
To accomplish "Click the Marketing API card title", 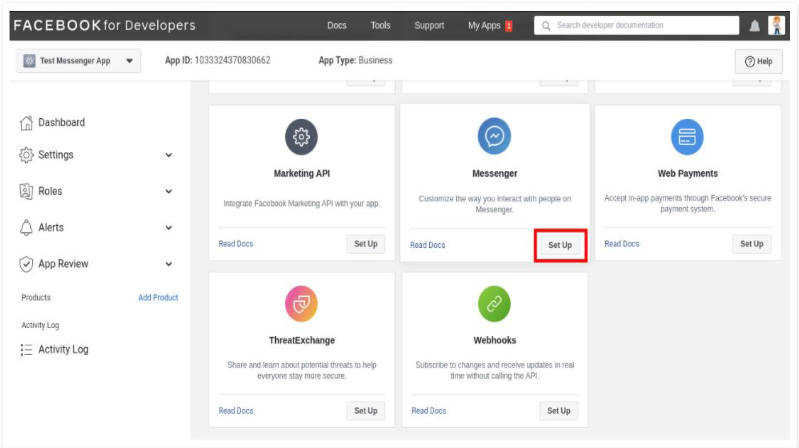I will coord(302,173).
